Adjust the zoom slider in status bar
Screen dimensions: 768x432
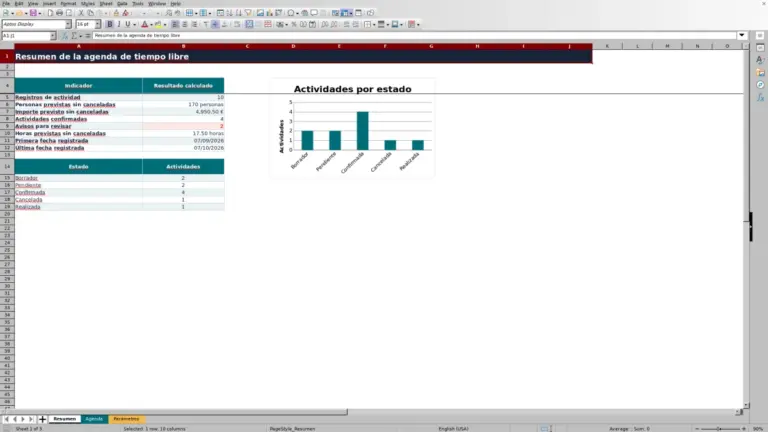(720, 429)
